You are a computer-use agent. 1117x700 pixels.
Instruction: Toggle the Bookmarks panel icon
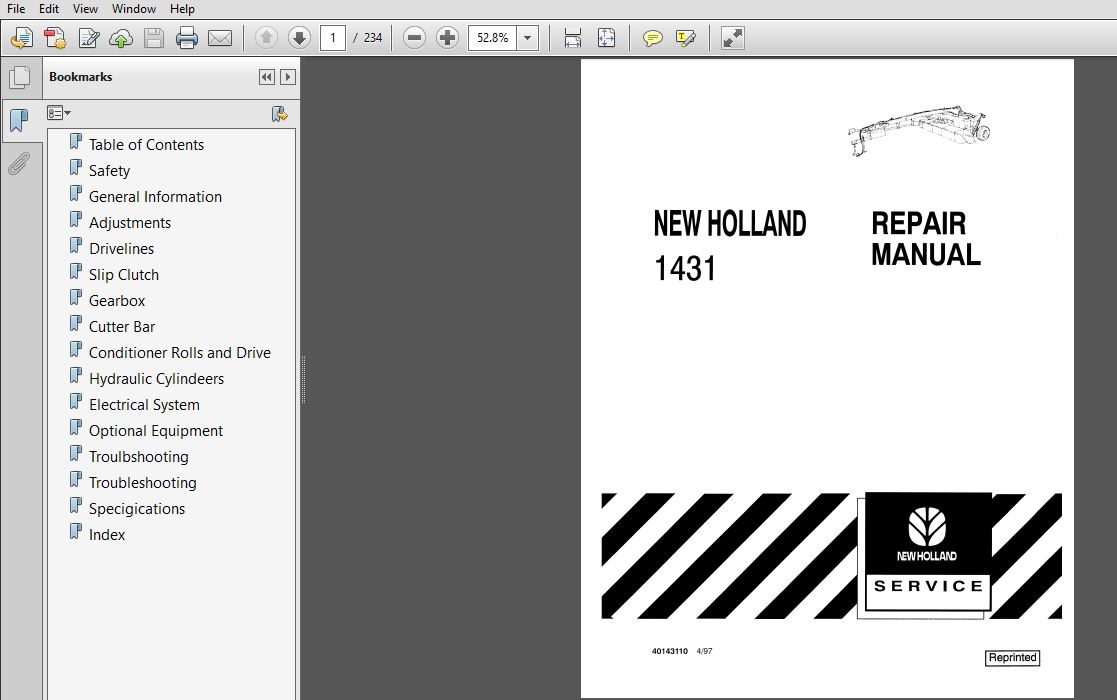(20, 120)
